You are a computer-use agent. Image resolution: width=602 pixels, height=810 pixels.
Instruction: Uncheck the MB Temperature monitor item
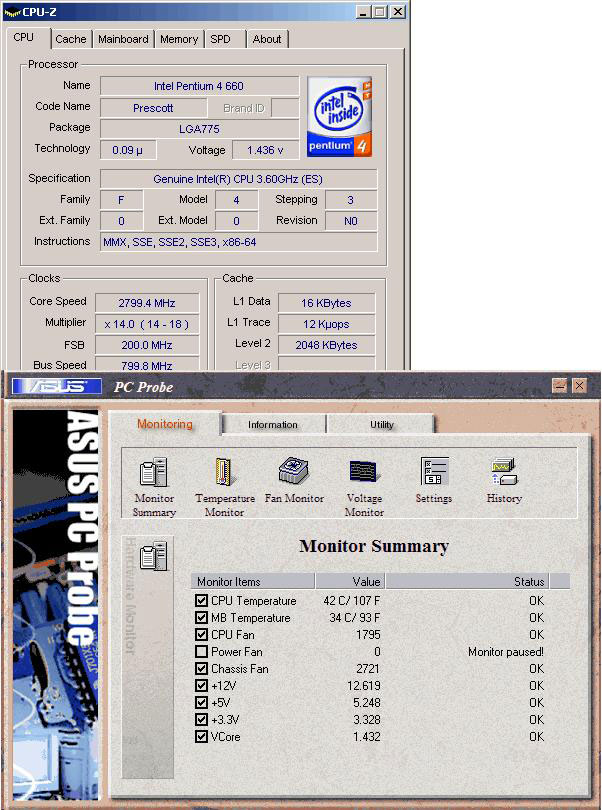point(202,617)
